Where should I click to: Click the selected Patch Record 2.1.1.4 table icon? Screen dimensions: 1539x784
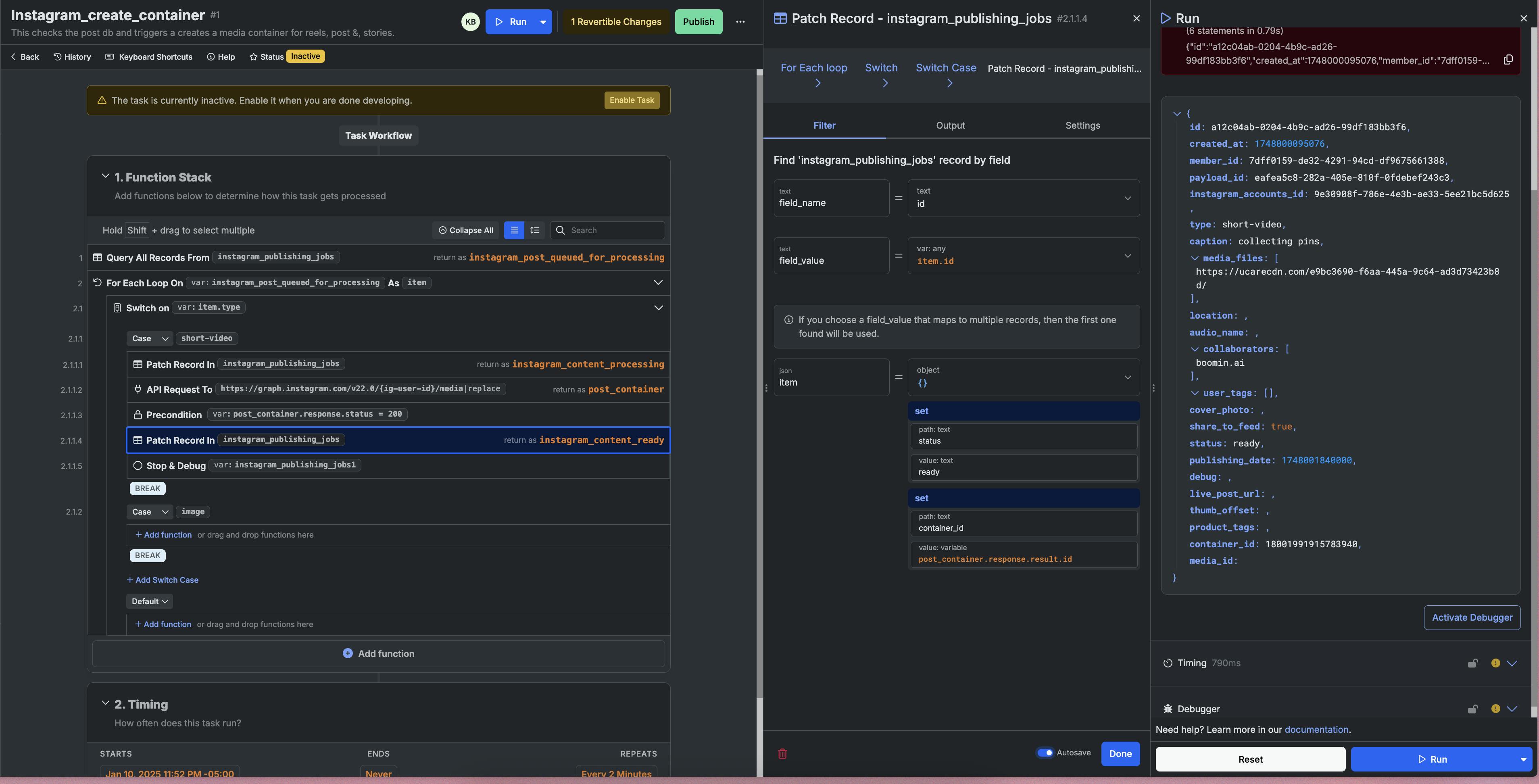pyautogui.click(x=138, y=440)
